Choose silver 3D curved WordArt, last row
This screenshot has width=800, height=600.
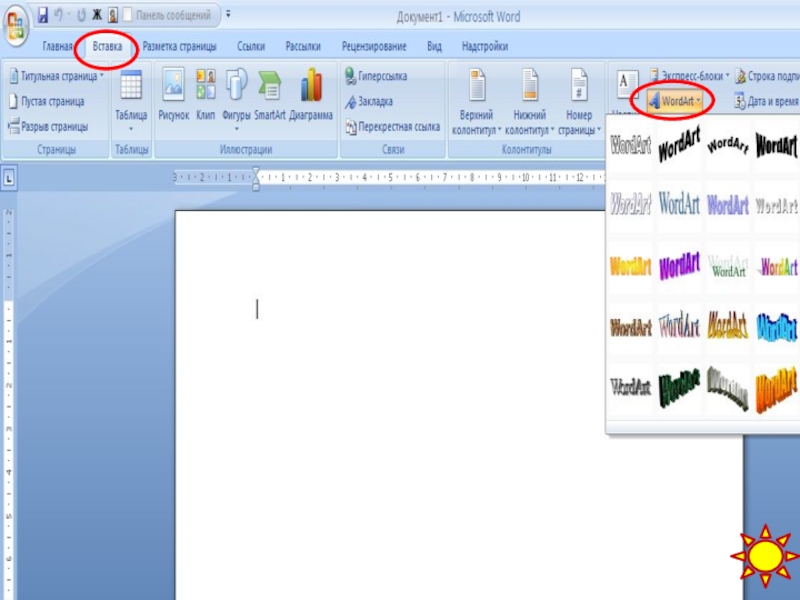(728, 388)
